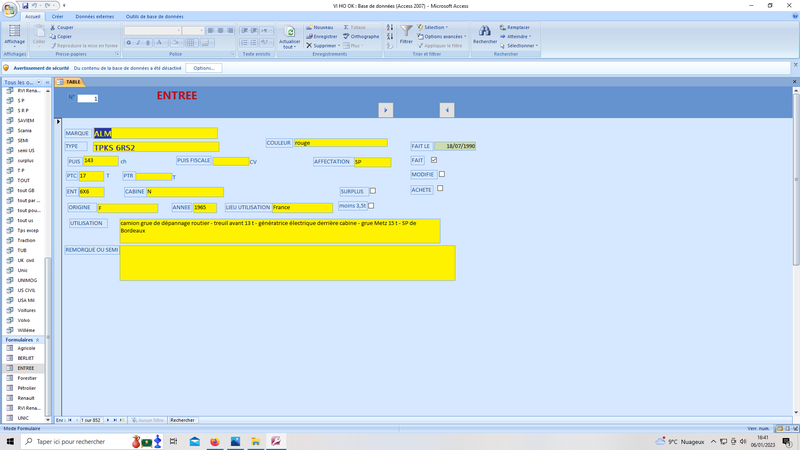800x450 pixels.
Task: Click the Nouveau record icon in ribbon
Action: 320,28
